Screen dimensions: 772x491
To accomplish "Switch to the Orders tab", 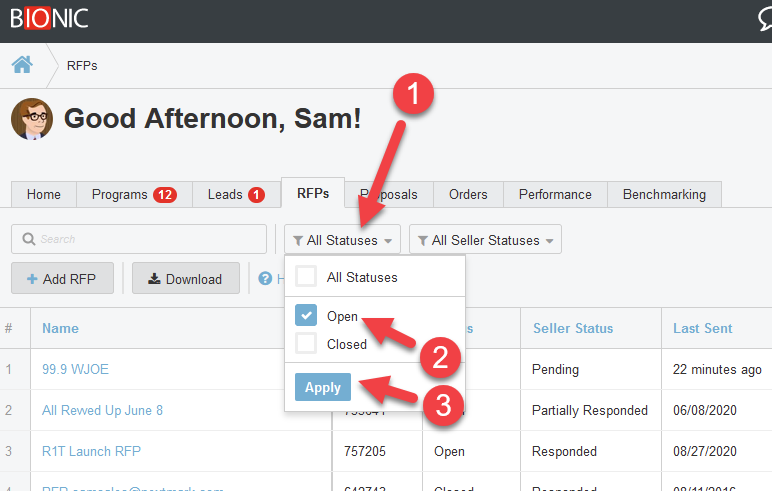I will coord(468,194).
